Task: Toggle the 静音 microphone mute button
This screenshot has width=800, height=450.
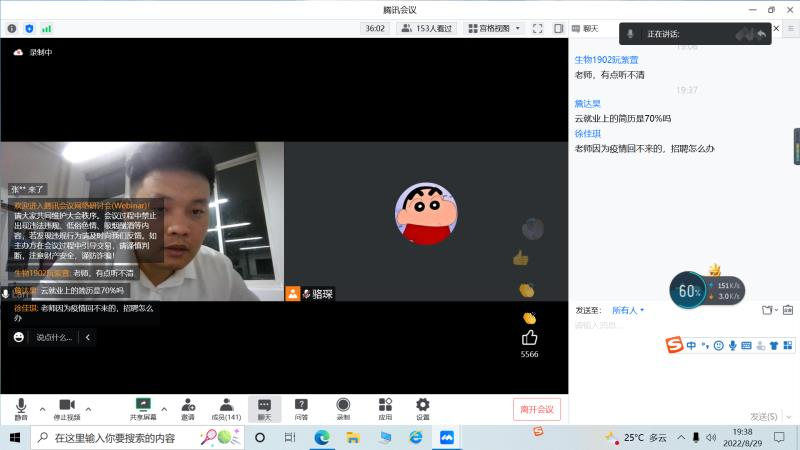Action: pyautogui.click(x=21, y=407)
